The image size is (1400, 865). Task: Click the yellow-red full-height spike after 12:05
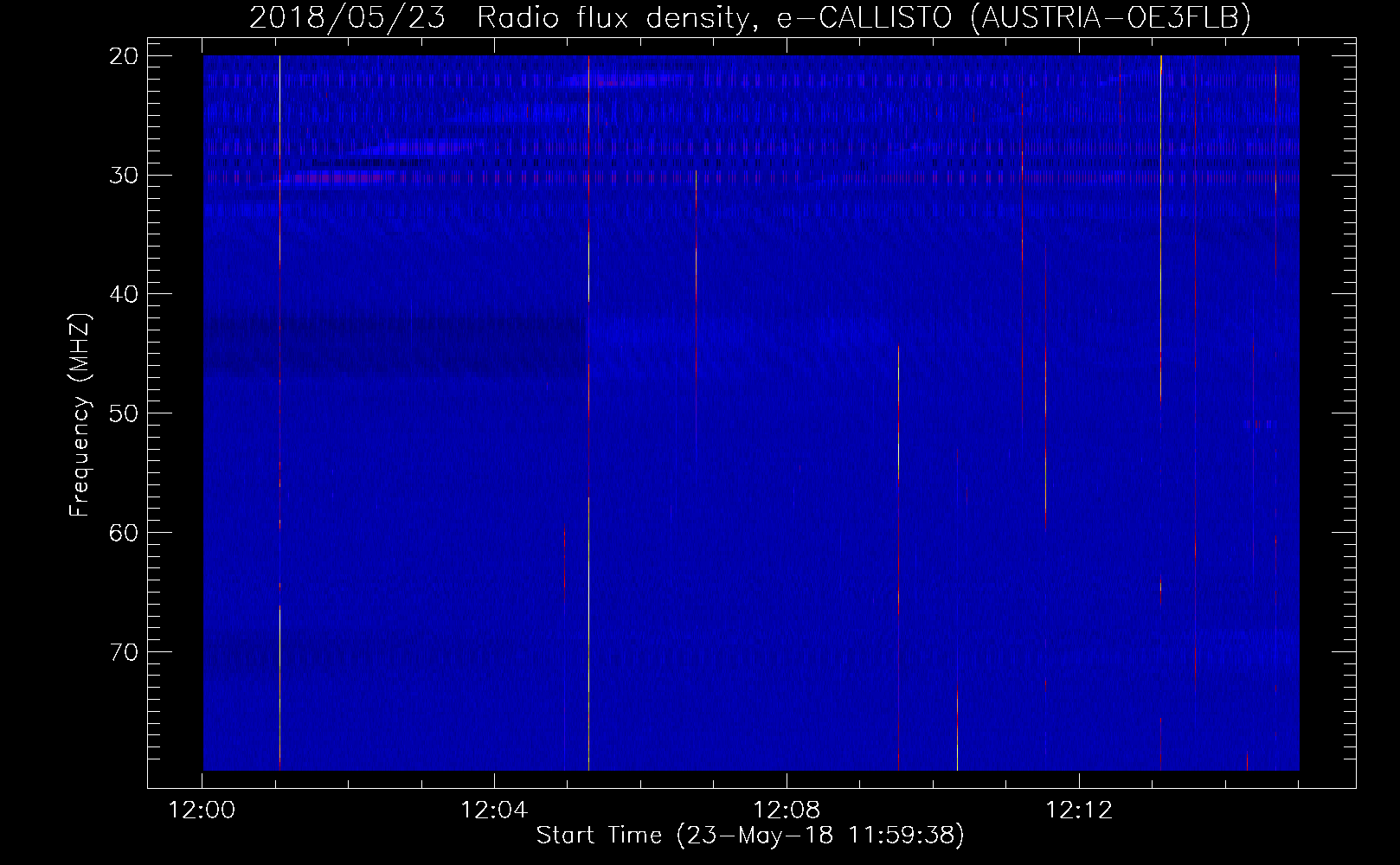[588, 413]
